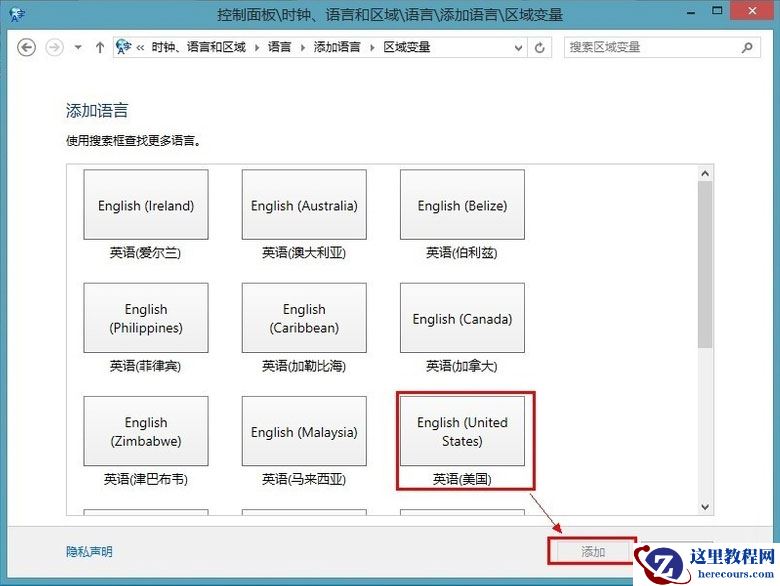Go back with the Back arrow button
The height and width of the screenshot is (586, 780).
pyautogui.click(x=26, y=47)
